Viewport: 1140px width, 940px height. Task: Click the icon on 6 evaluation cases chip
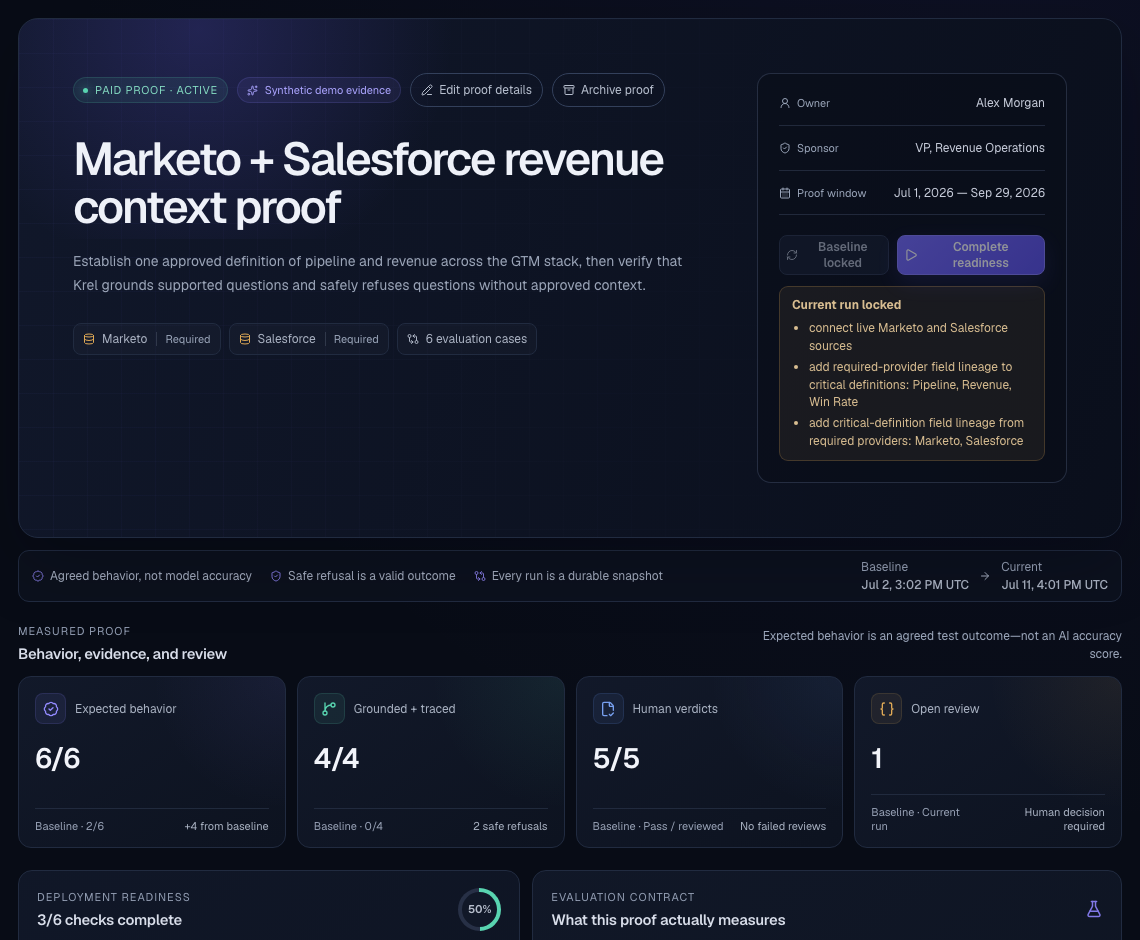[x=413, y=340]
